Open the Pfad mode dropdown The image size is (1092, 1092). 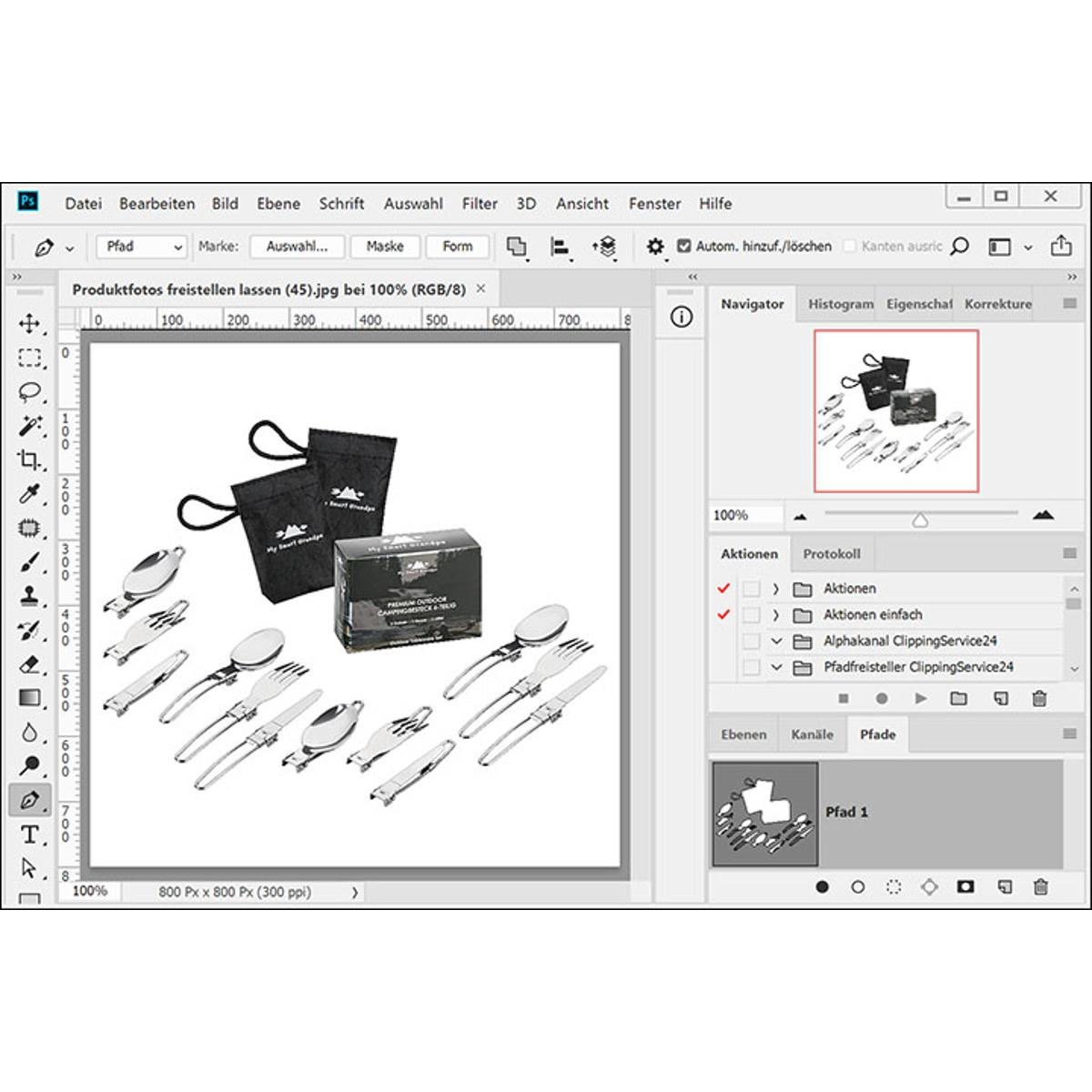[x=142, y=247]
